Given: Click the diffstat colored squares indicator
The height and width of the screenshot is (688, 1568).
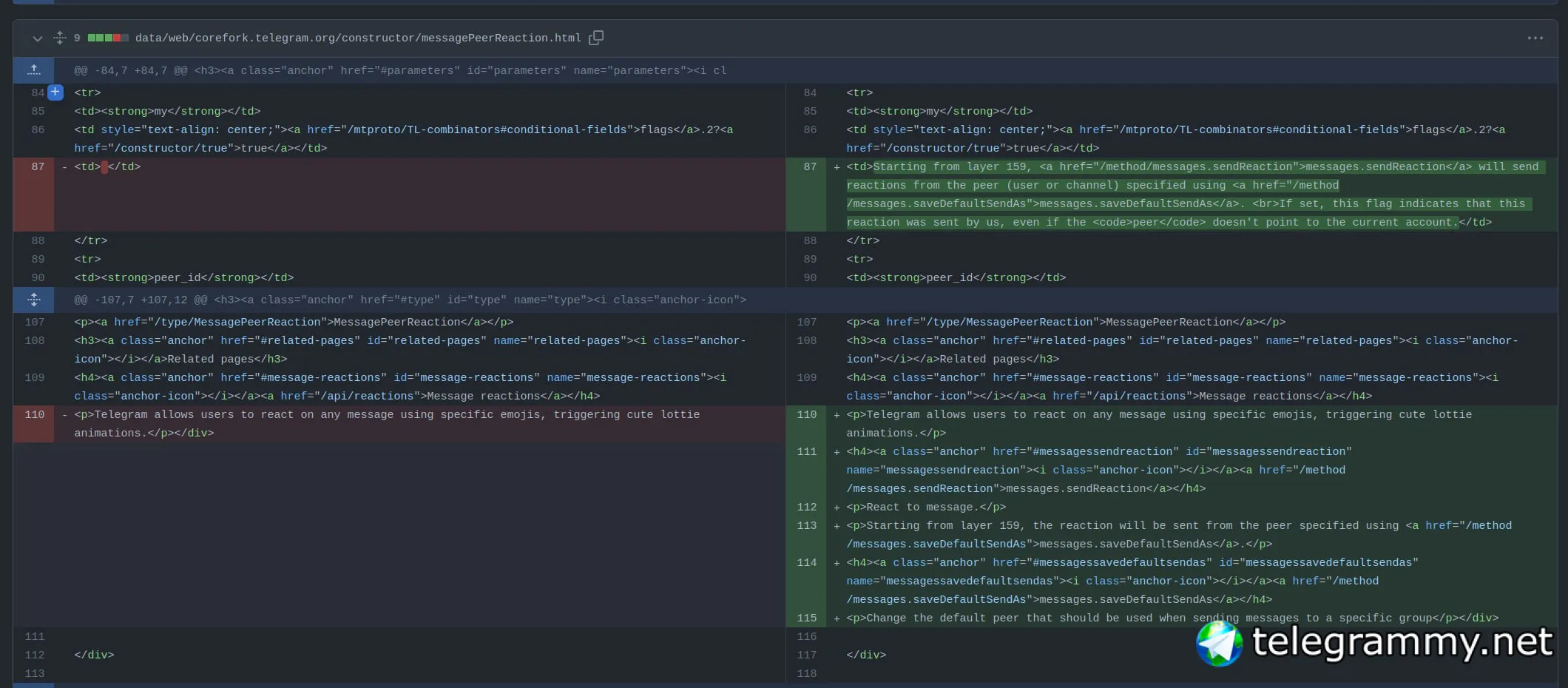Looking at the screenshot, I should [x=108, y=38].
